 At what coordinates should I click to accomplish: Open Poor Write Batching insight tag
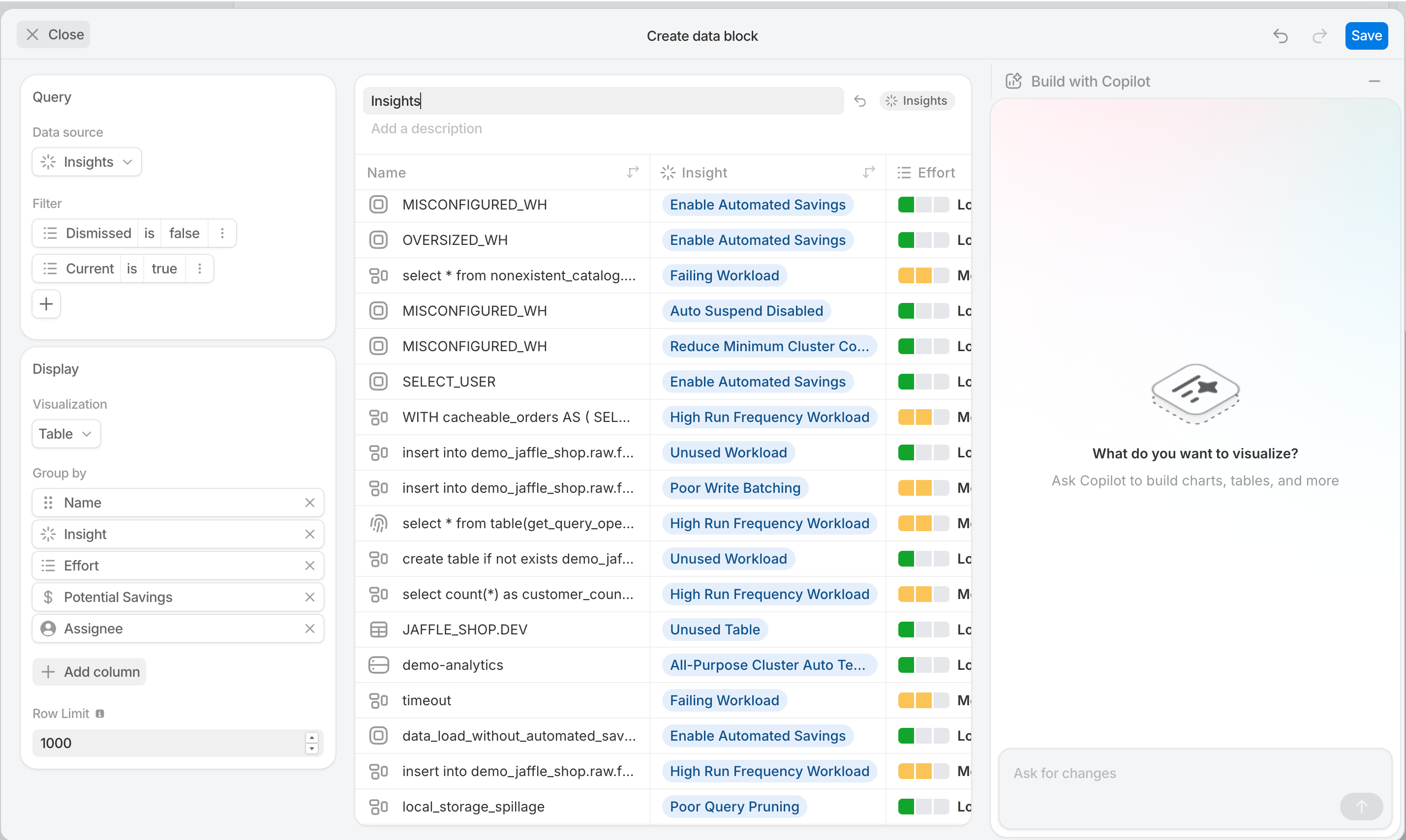point(735,488)
